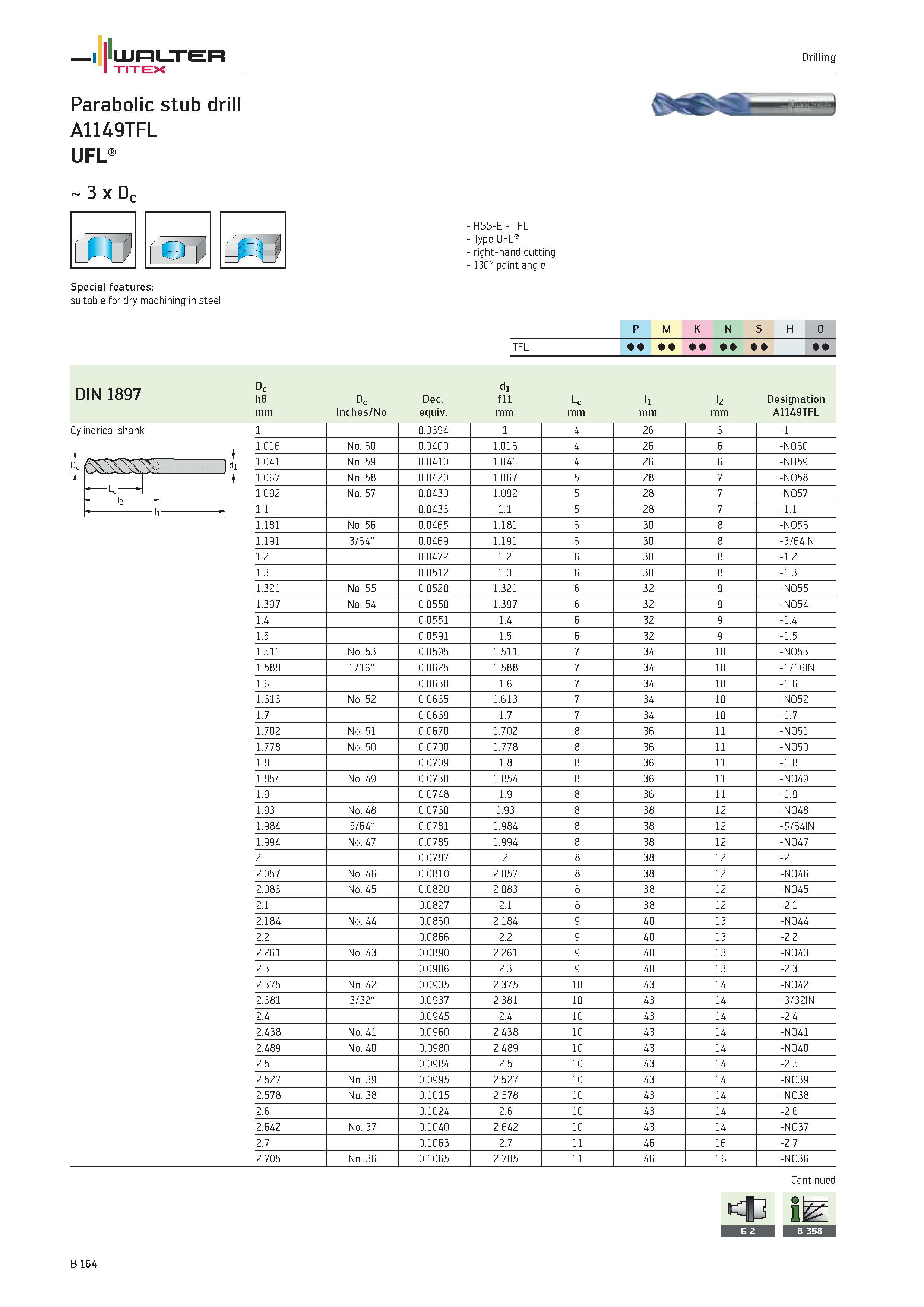Click the blind-hole drilling application icon
Viewport: 924px width, 1307px height.
click(178, 240)
